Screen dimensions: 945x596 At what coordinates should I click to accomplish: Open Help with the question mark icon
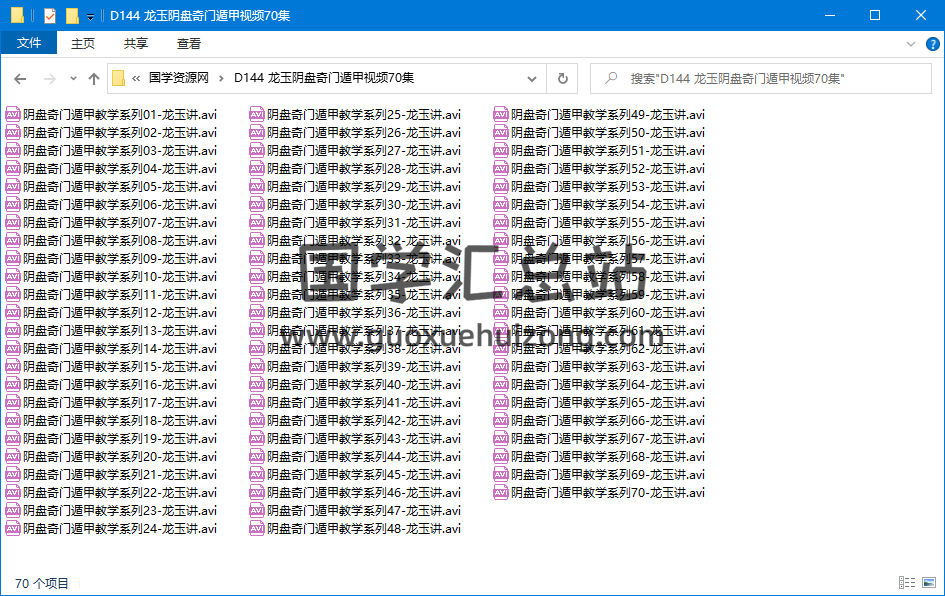[x=932, y=44]
